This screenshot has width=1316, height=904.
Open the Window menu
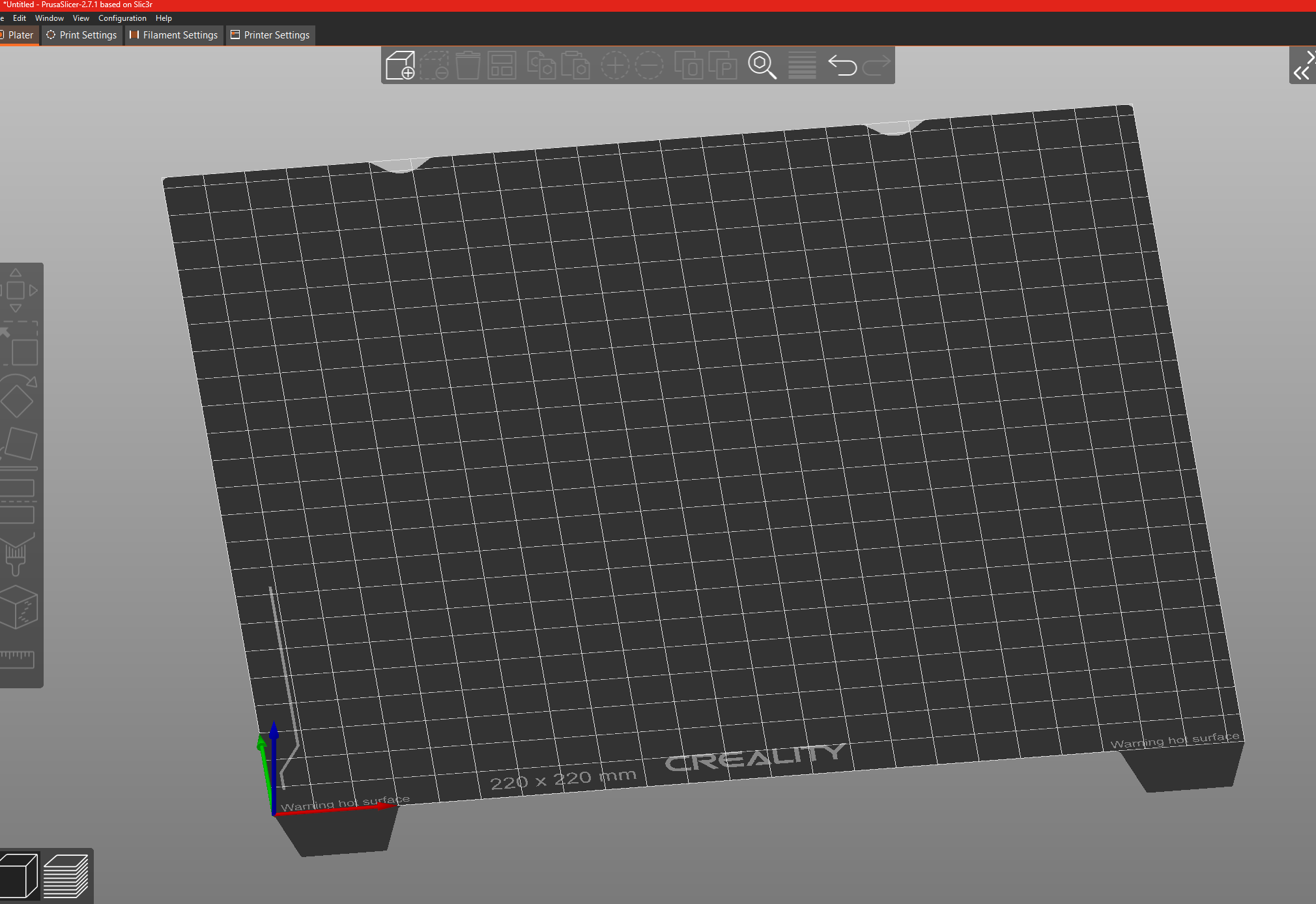coord(50,18)
